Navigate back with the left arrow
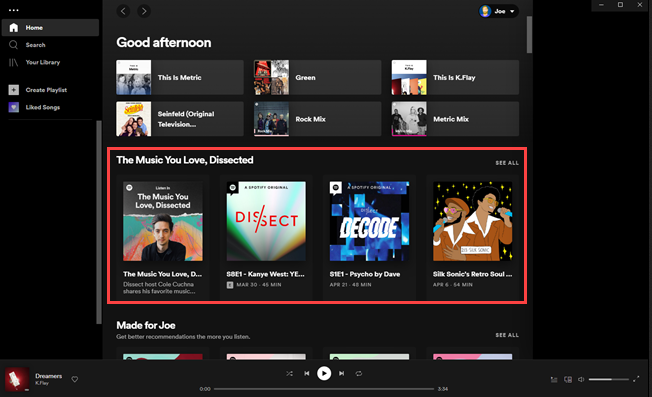 123,11
